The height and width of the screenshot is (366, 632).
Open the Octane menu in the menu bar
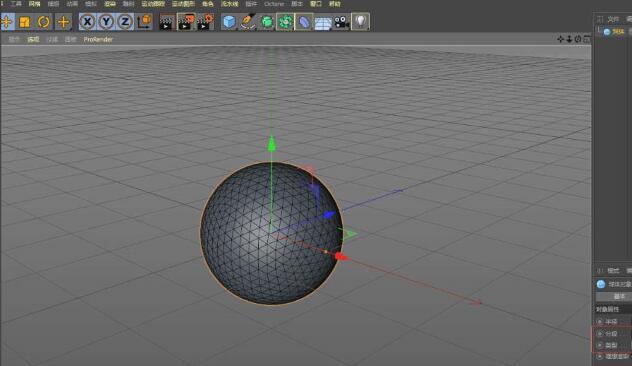274,4
